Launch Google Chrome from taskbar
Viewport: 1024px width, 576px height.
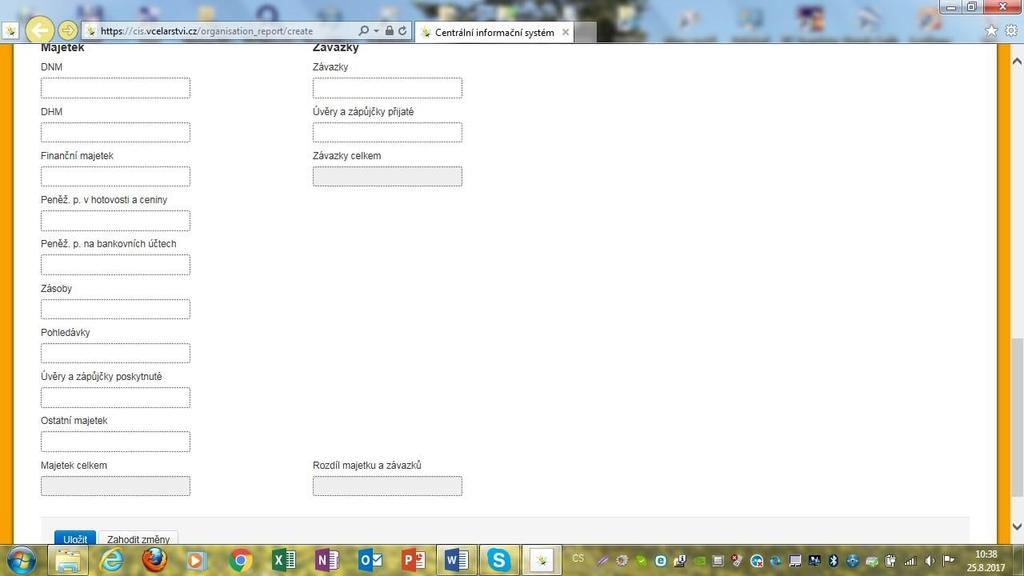[x=240, y=560]
